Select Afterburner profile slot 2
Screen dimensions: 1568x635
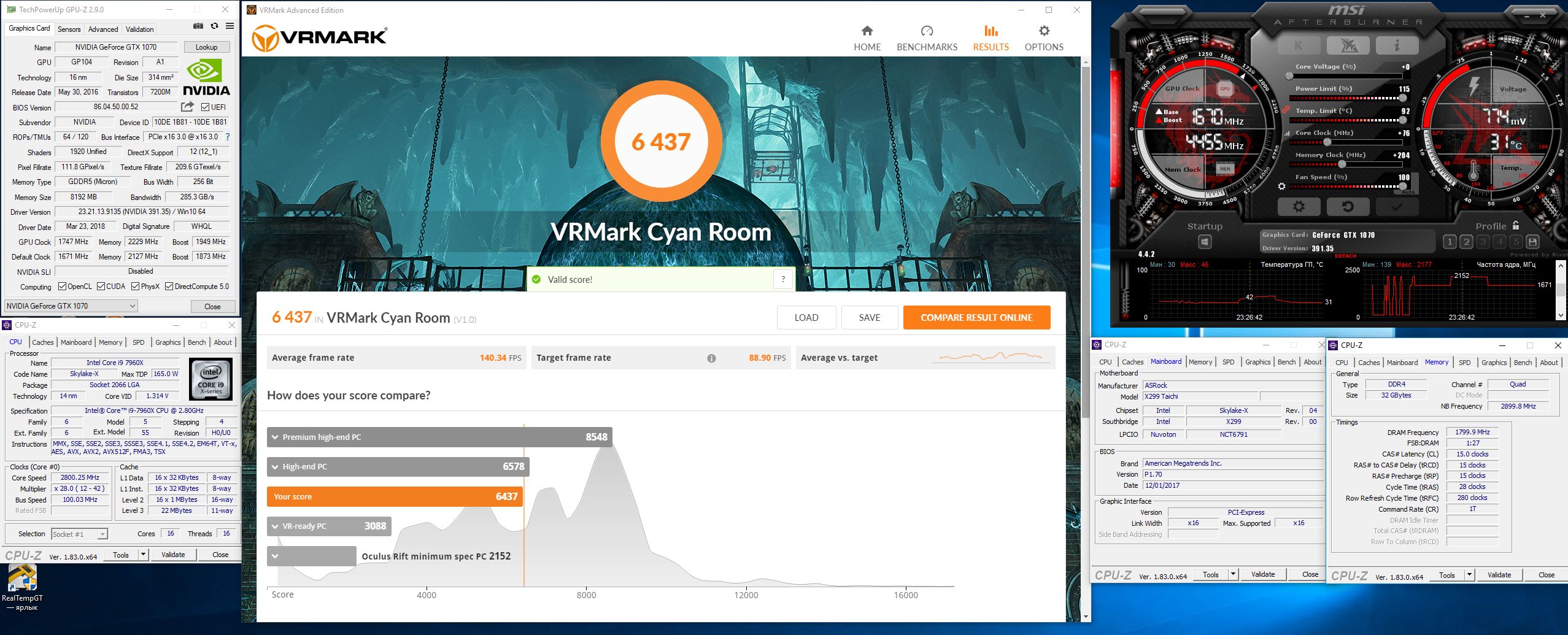pos(1466,242)
